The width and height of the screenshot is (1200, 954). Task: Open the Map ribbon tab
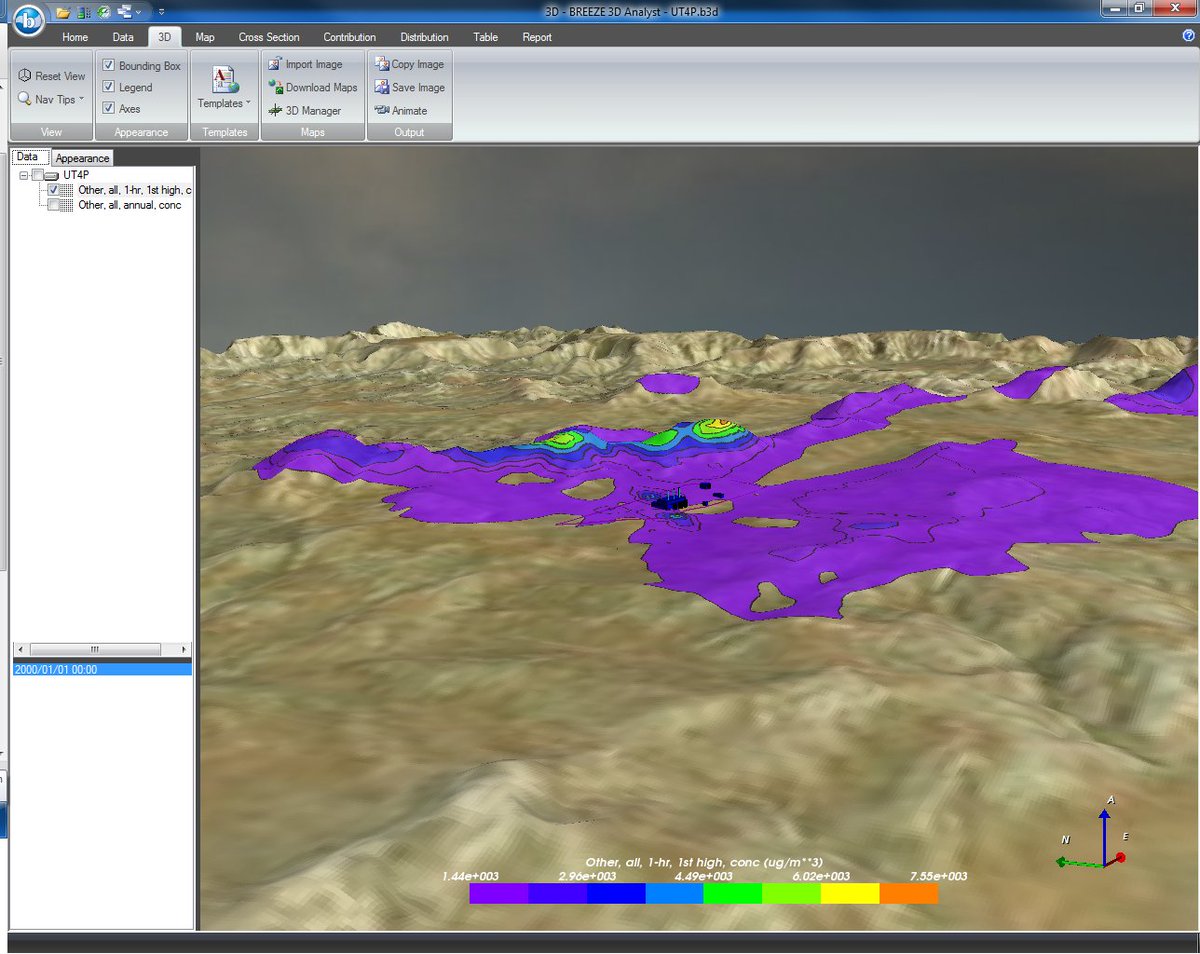point(205,37)
